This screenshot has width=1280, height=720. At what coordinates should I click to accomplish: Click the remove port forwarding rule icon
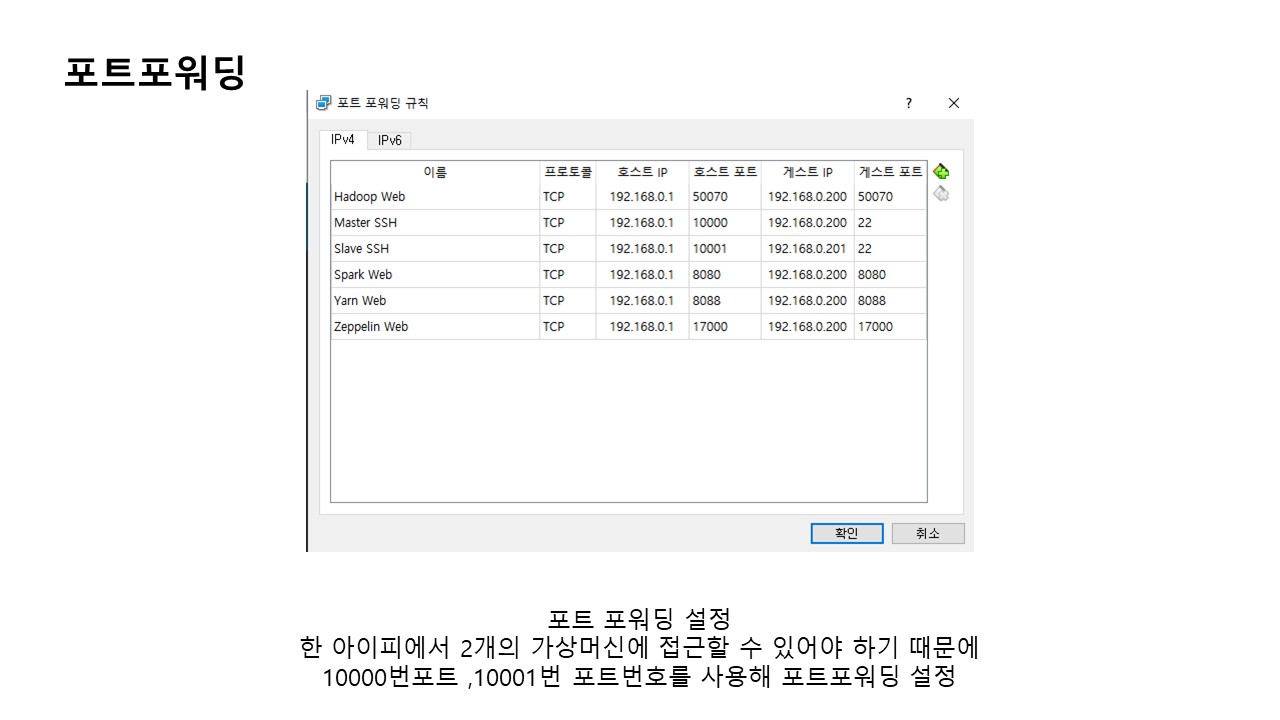(941, 194)
